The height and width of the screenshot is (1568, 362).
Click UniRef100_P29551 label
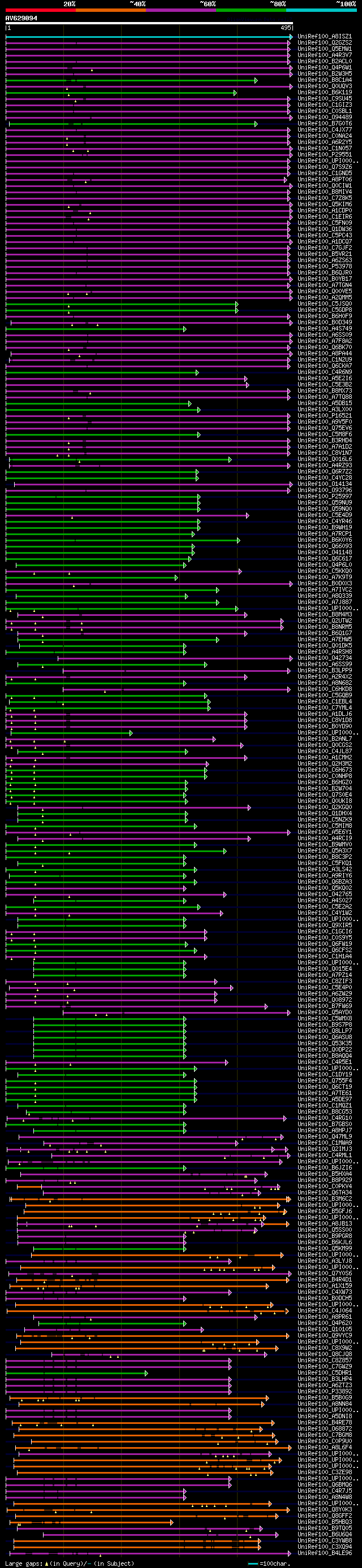coord(324,155)
